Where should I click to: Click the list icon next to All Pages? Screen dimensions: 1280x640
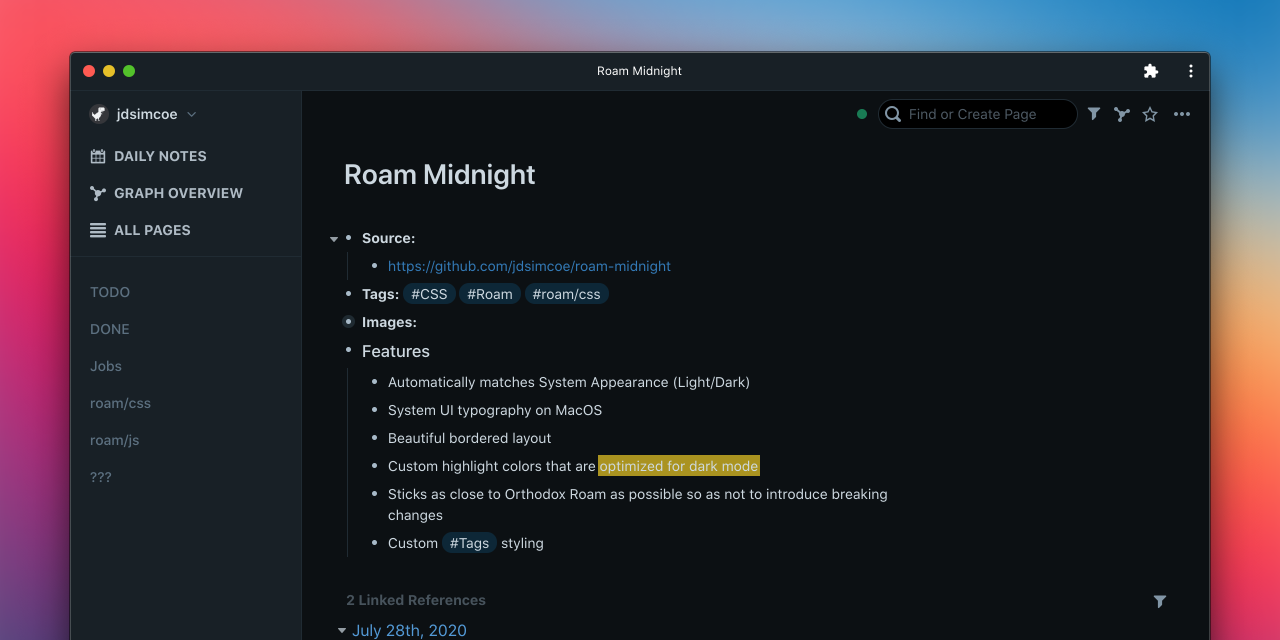click(97, 230)
